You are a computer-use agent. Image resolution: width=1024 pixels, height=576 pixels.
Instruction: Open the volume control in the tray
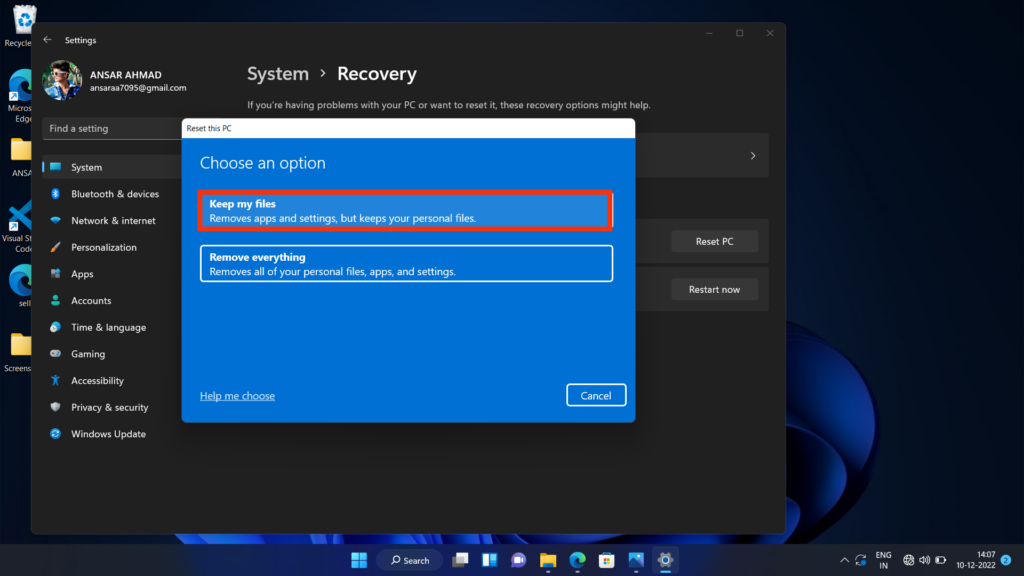click(925, 560)
